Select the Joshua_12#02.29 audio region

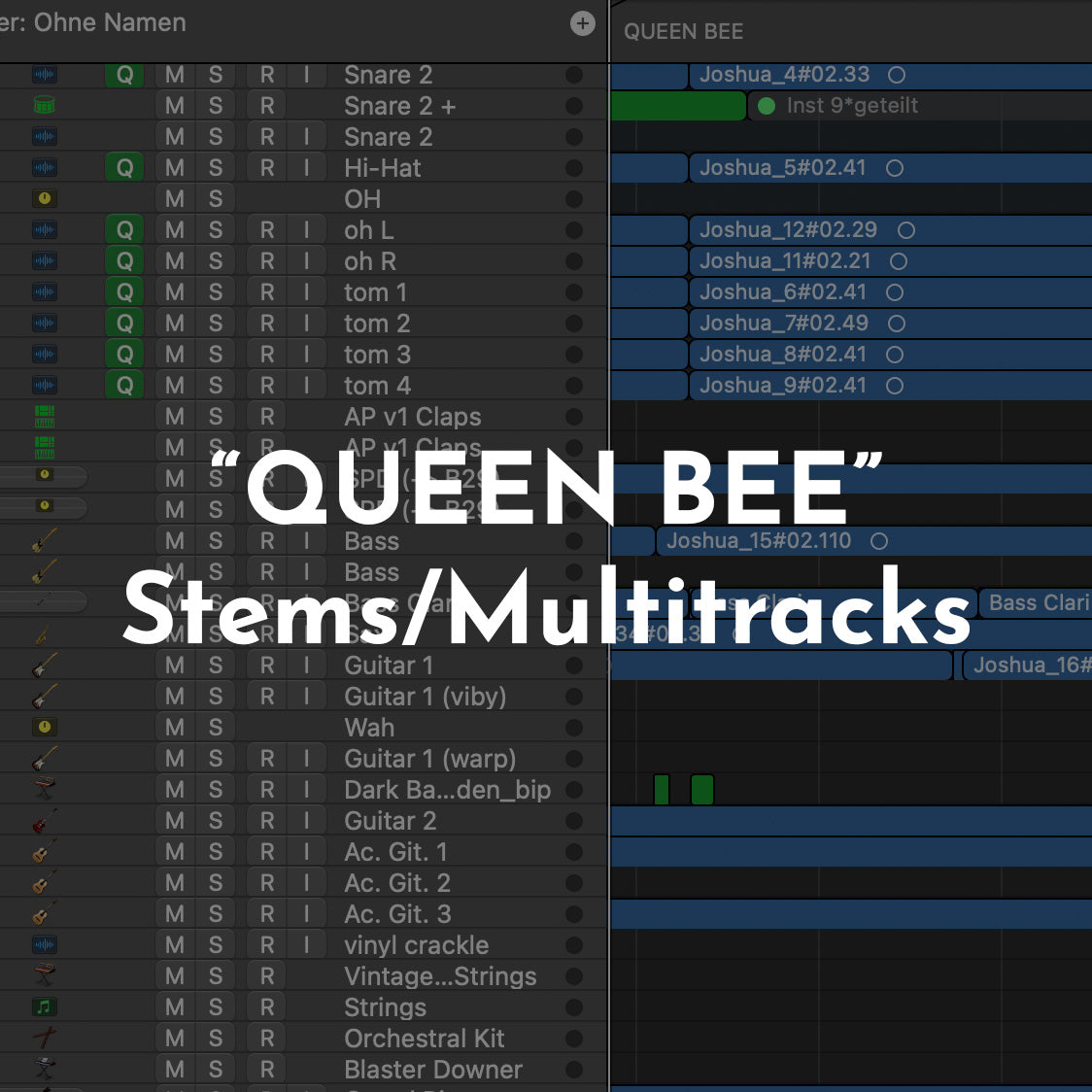[x=788, y=230]
